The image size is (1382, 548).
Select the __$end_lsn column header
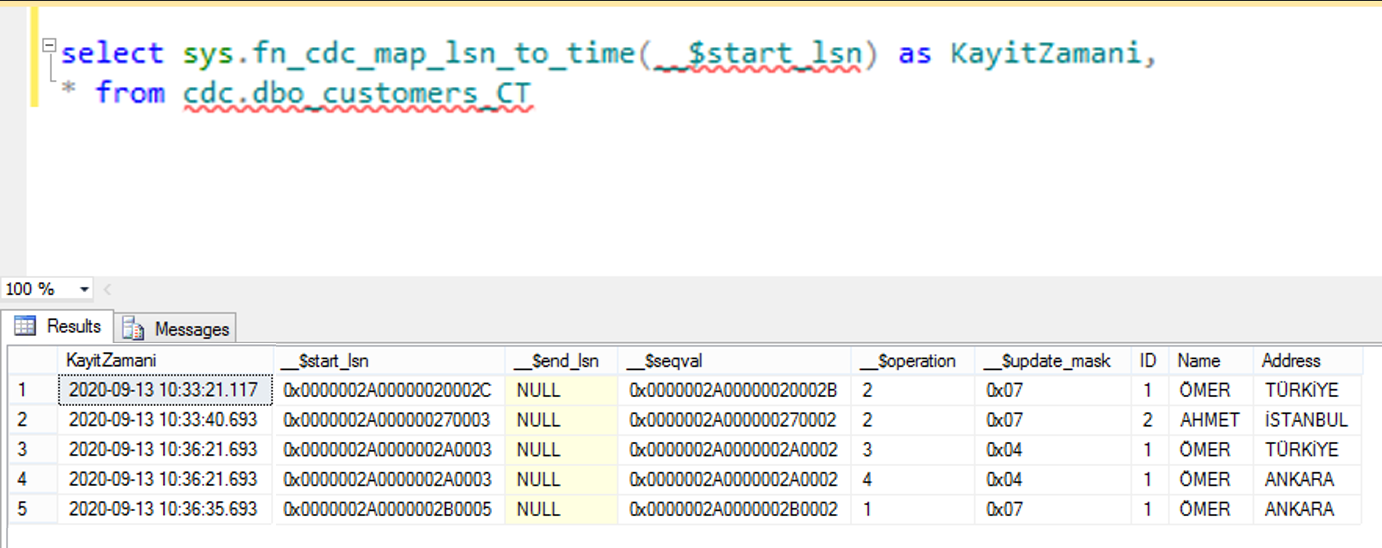pyautogui.click(x=561, y=360)
